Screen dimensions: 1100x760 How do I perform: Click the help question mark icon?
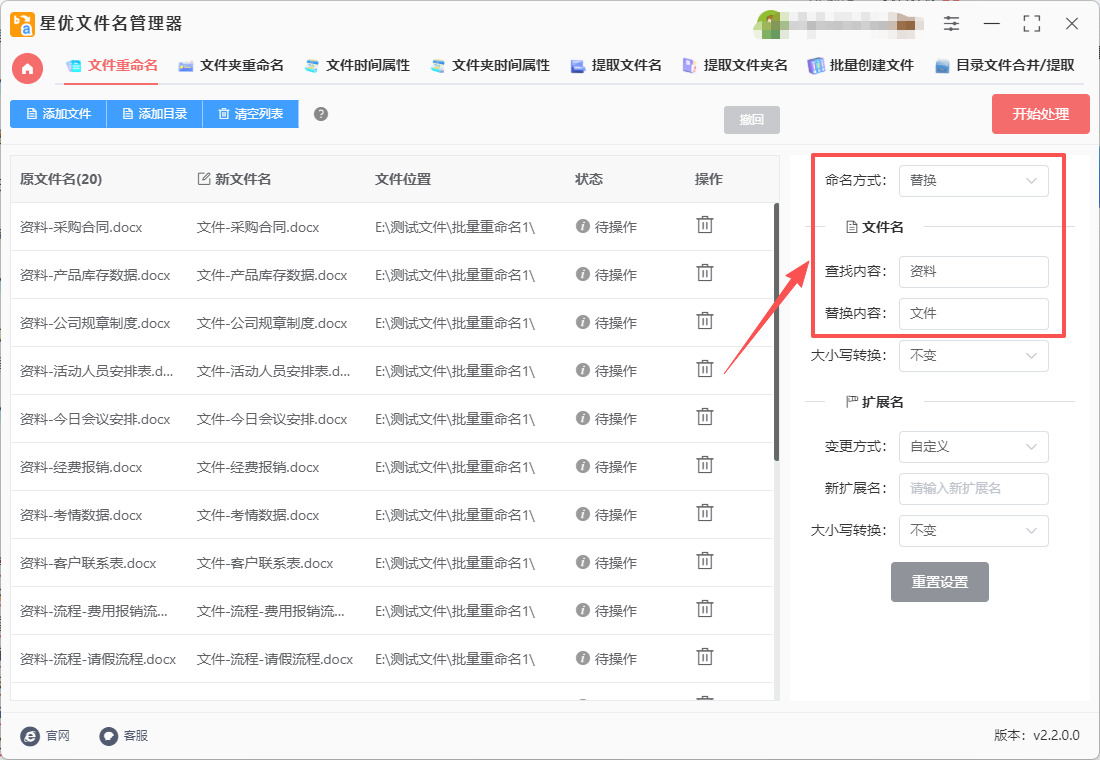click(x=321, y=114)
